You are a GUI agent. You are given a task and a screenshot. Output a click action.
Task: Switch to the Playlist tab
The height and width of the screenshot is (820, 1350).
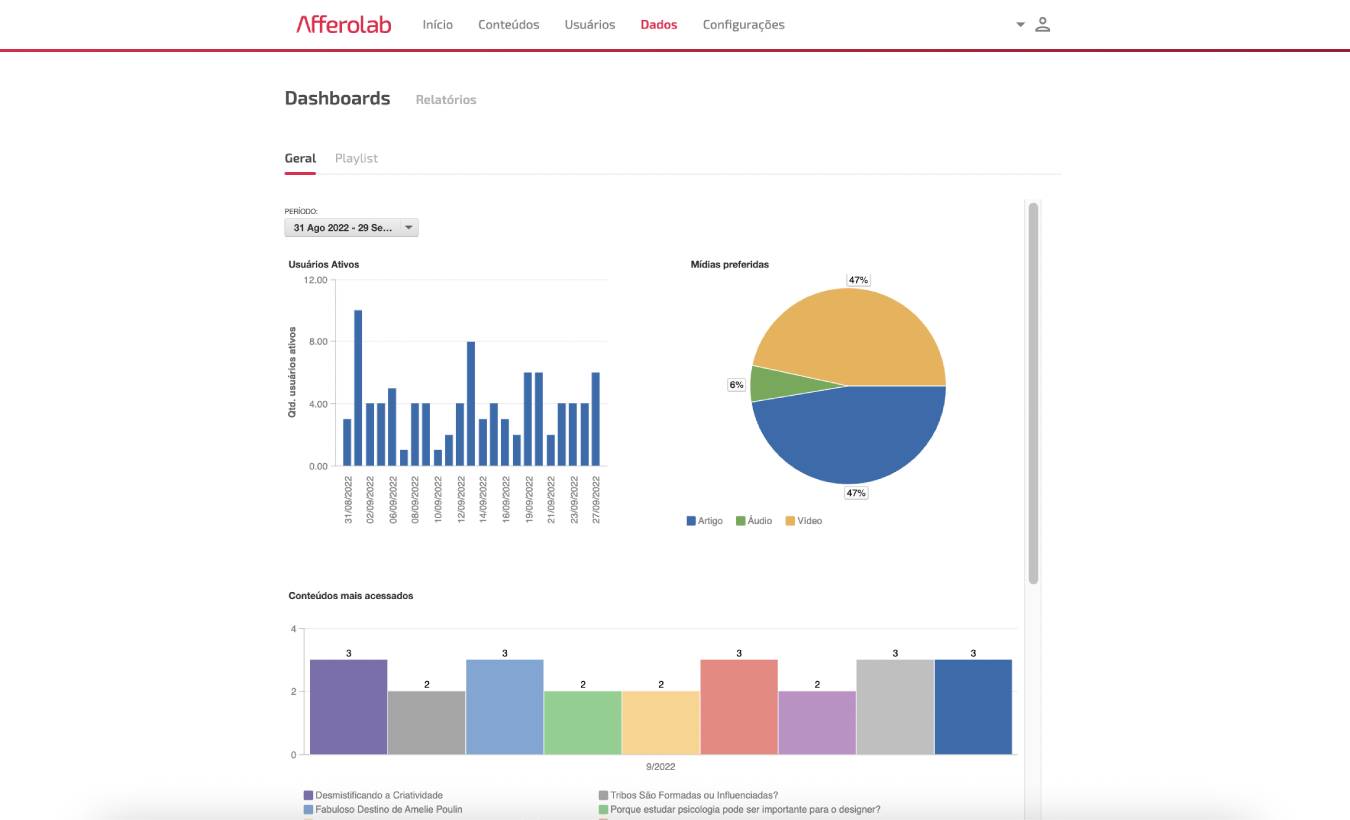356,158
